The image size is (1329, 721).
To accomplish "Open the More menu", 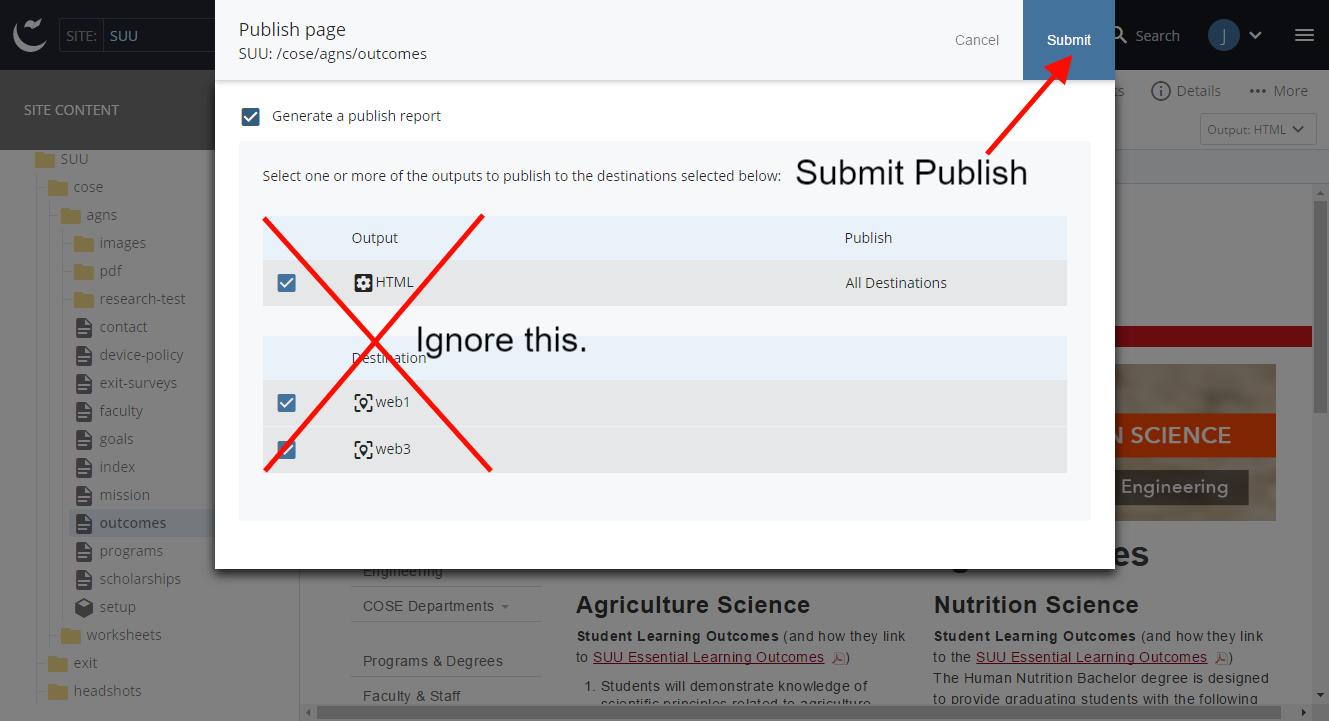I will (x=1278, y=91).
